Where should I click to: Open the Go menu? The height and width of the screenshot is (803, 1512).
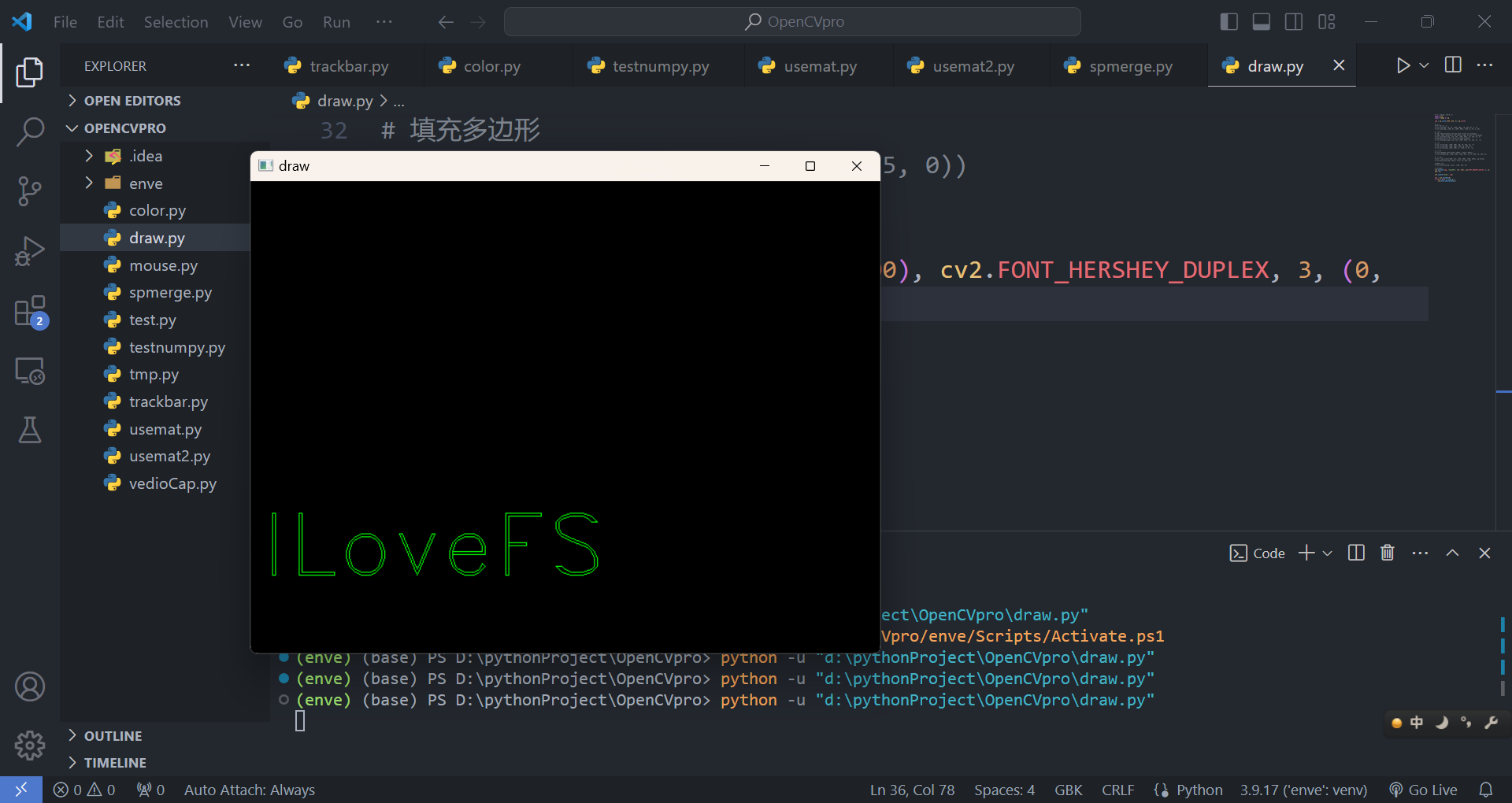(x=292, y=22)
